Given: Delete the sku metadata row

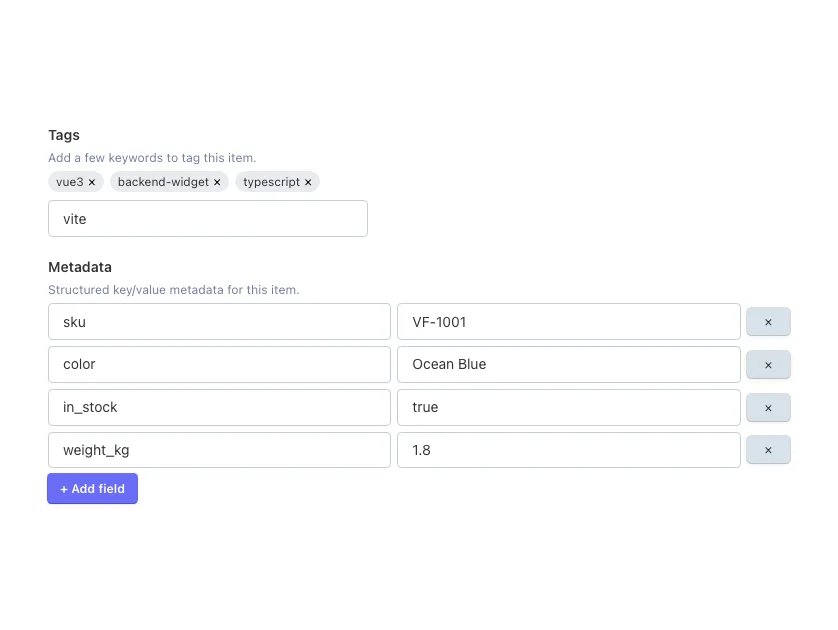Looking at the screenshot, I should (x=768, y=322).
